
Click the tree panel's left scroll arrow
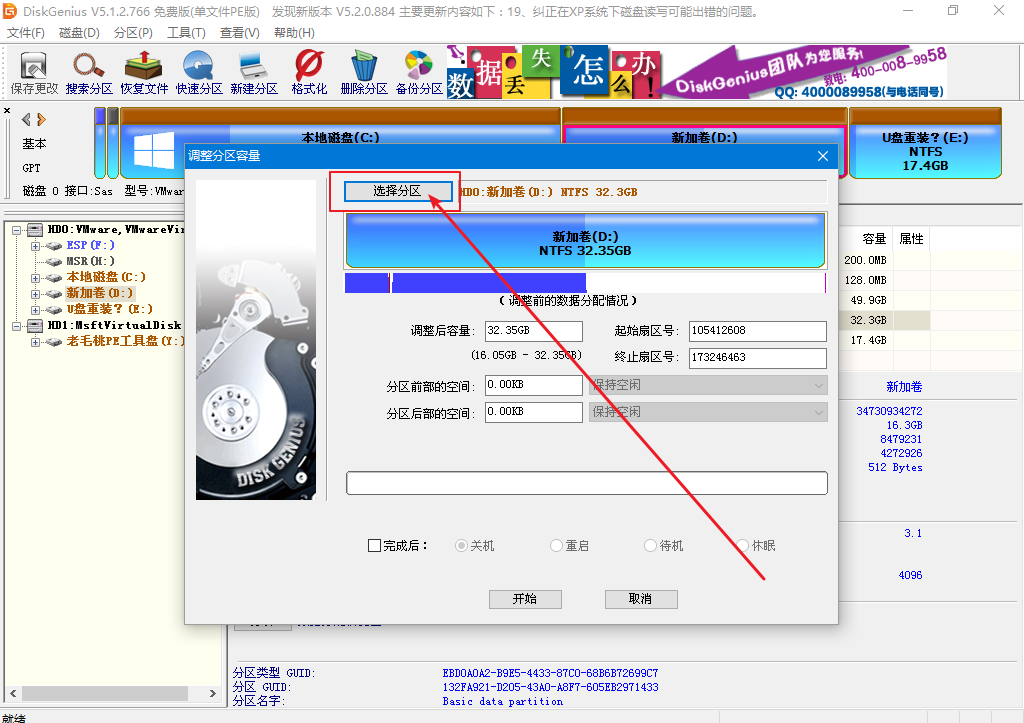[13, 694]
